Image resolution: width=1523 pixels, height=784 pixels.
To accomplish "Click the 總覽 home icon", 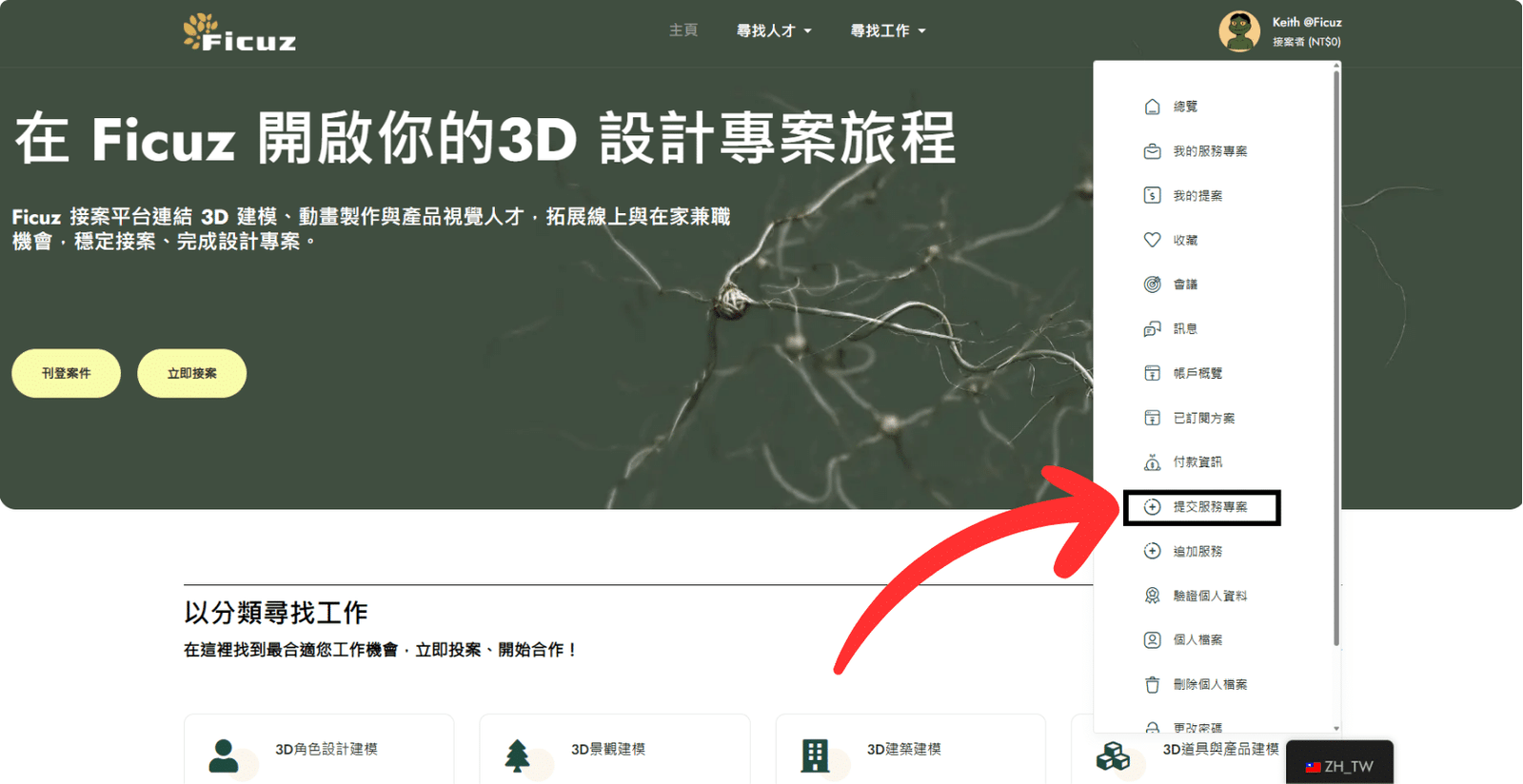I will coord(1152,107).
